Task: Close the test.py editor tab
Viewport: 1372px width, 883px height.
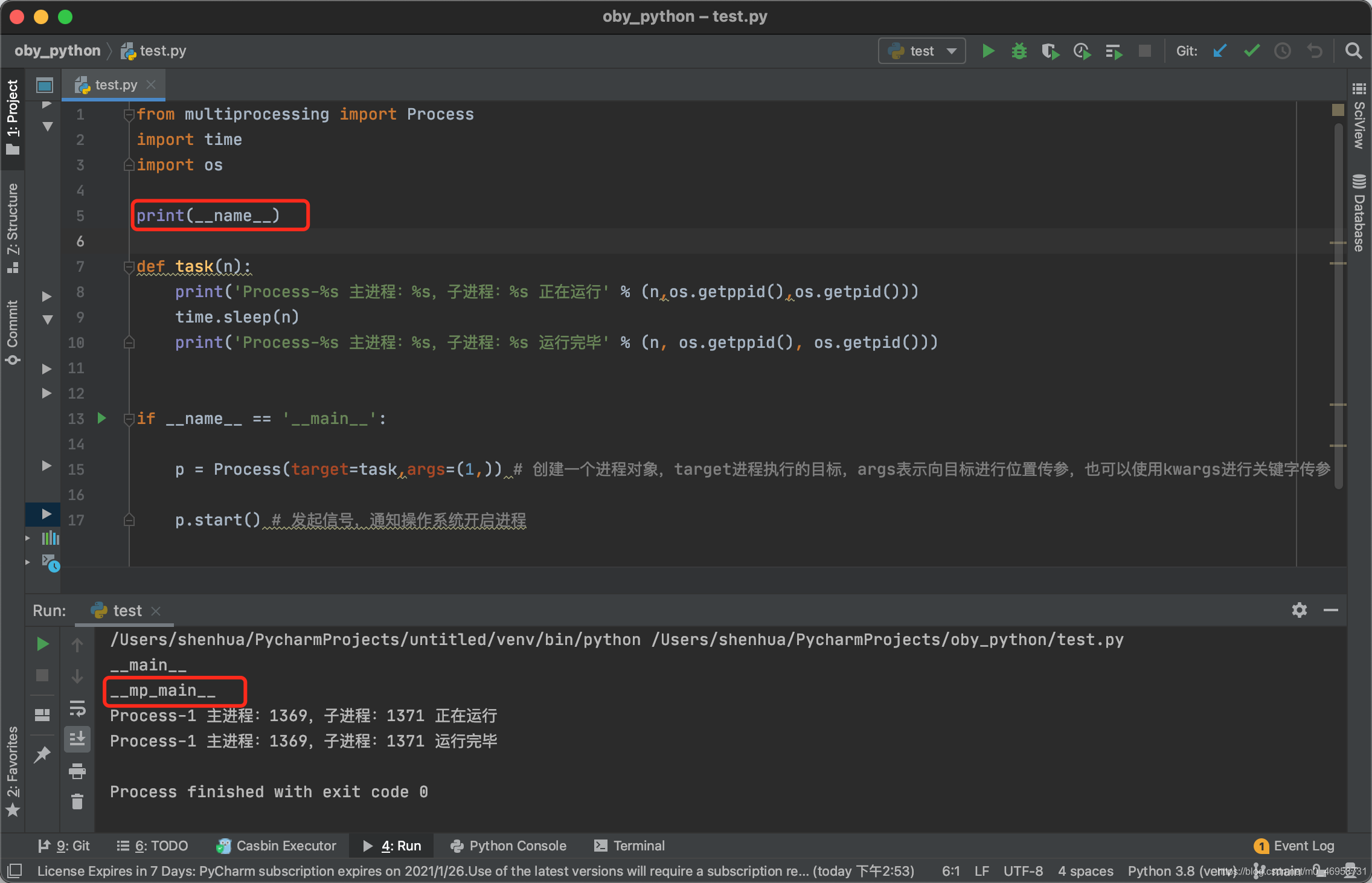Action: (152, 85)
